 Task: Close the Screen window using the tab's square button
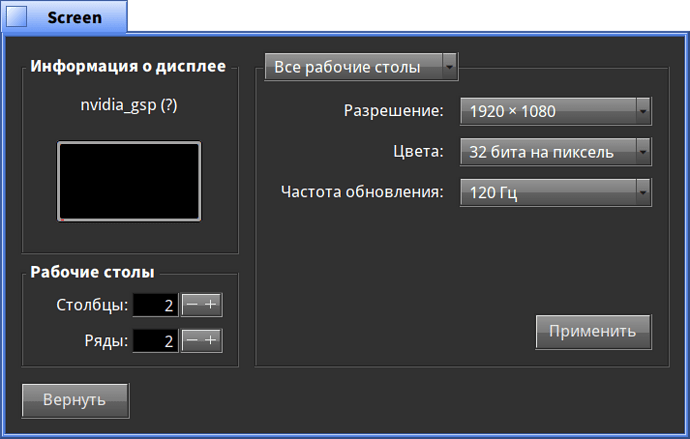click(x=18, y=17)
